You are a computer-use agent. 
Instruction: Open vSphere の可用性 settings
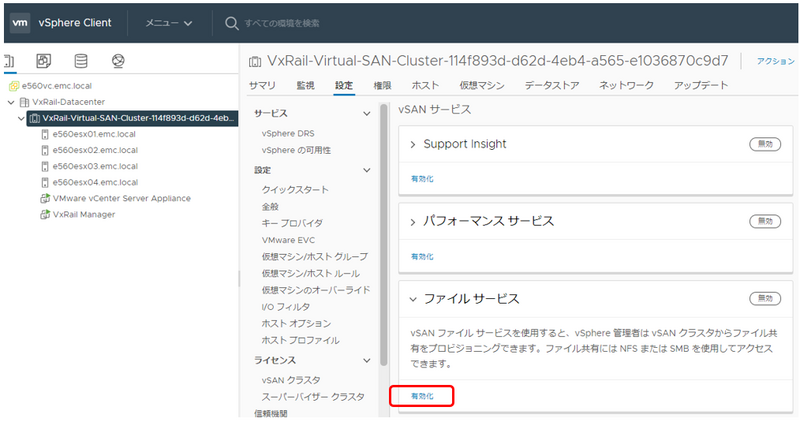coord(296,150)
